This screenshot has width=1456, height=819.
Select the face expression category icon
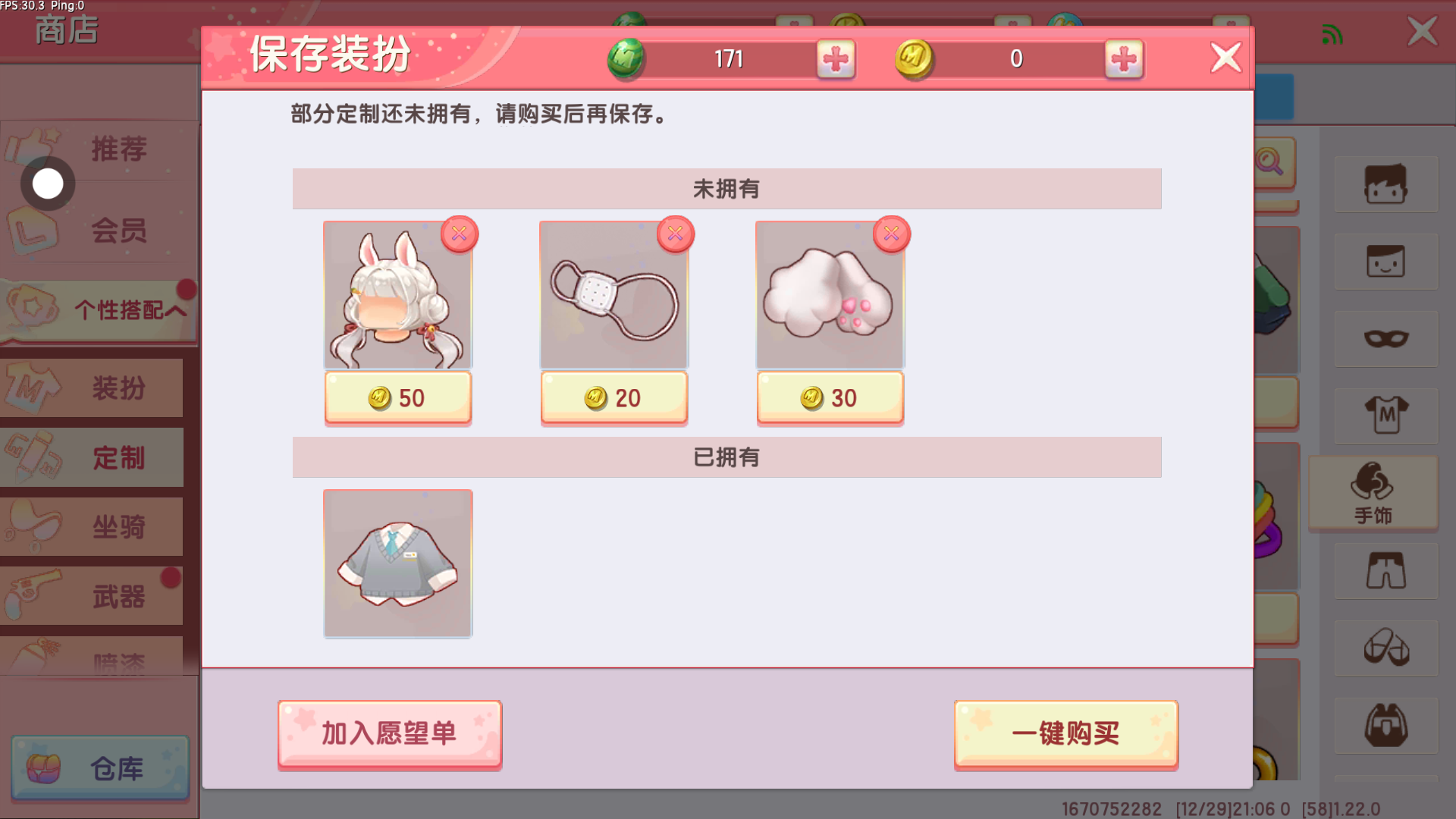(x=1386, y=262)
